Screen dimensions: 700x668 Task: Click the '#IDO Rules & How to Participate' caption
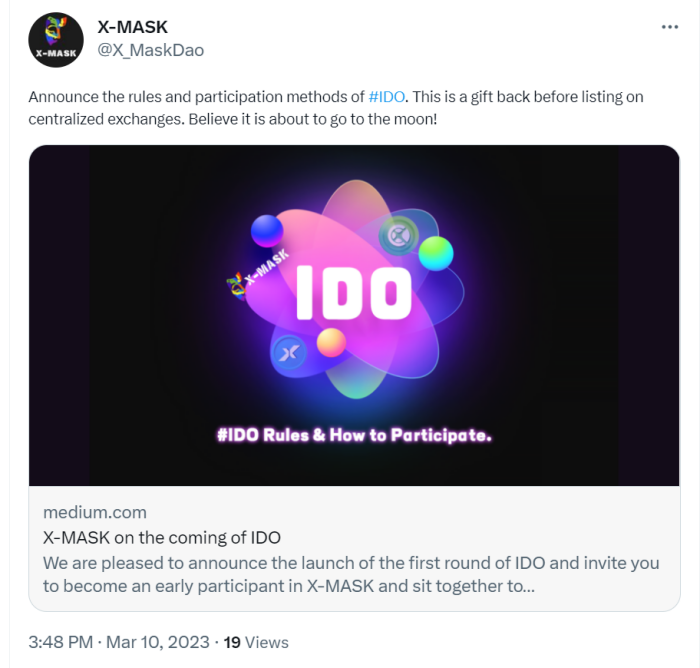tap(355, 435)
